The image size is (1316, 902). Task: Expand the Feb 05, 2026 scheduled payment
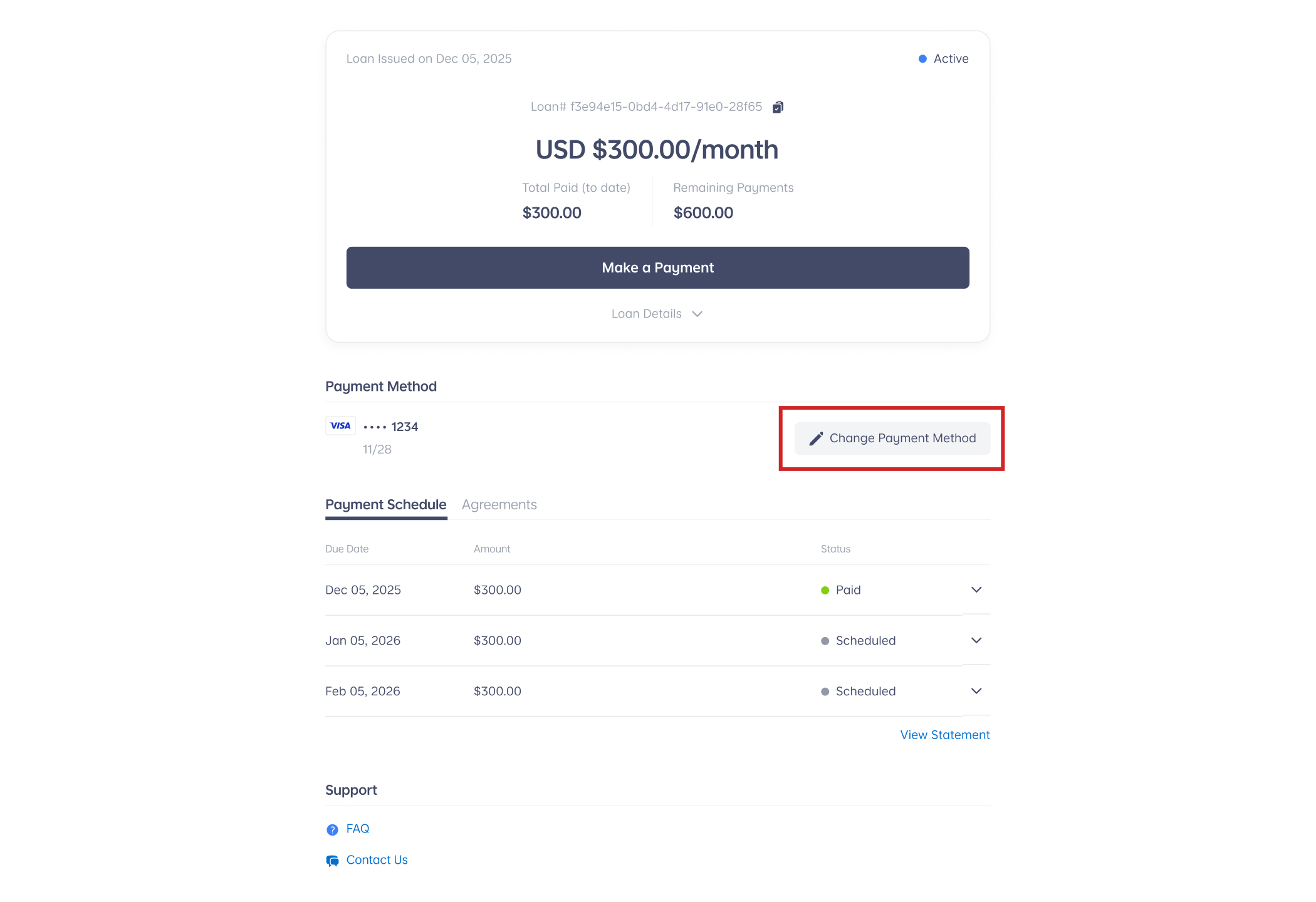976,691
